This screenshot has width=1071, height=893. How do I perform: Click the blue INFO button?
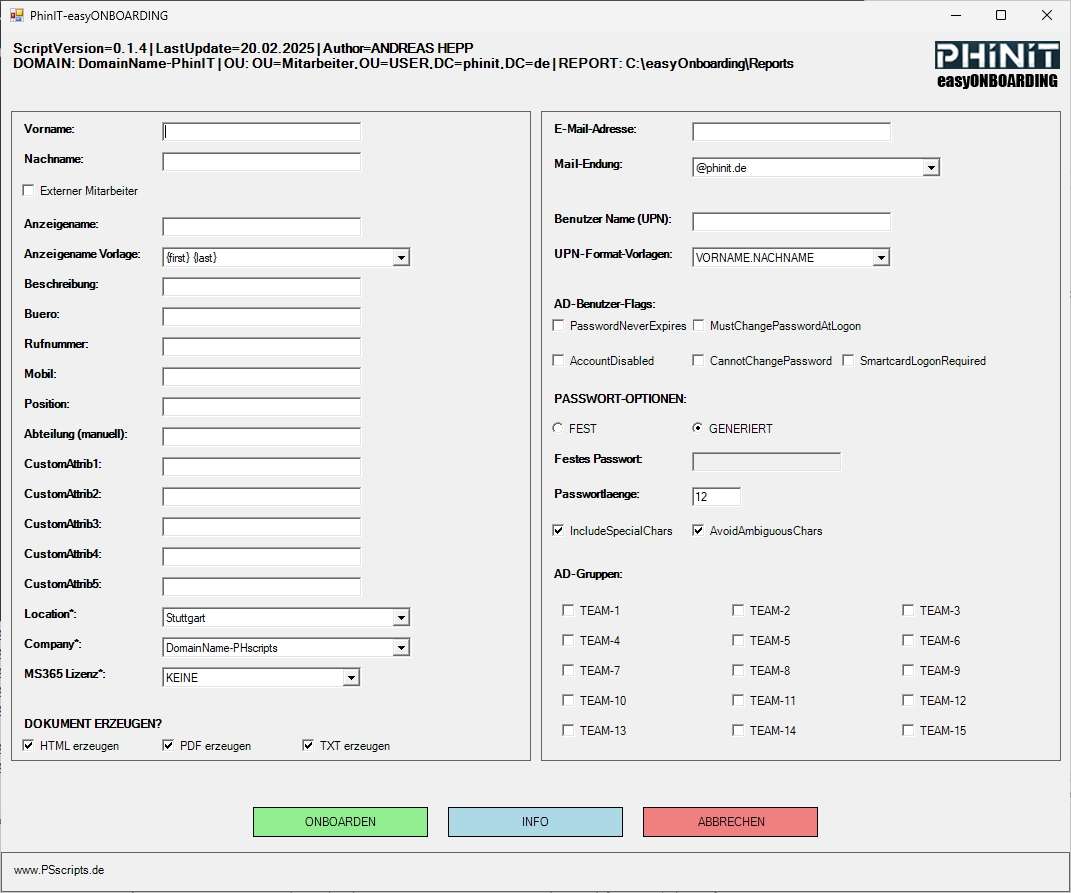tap(535, 822)
